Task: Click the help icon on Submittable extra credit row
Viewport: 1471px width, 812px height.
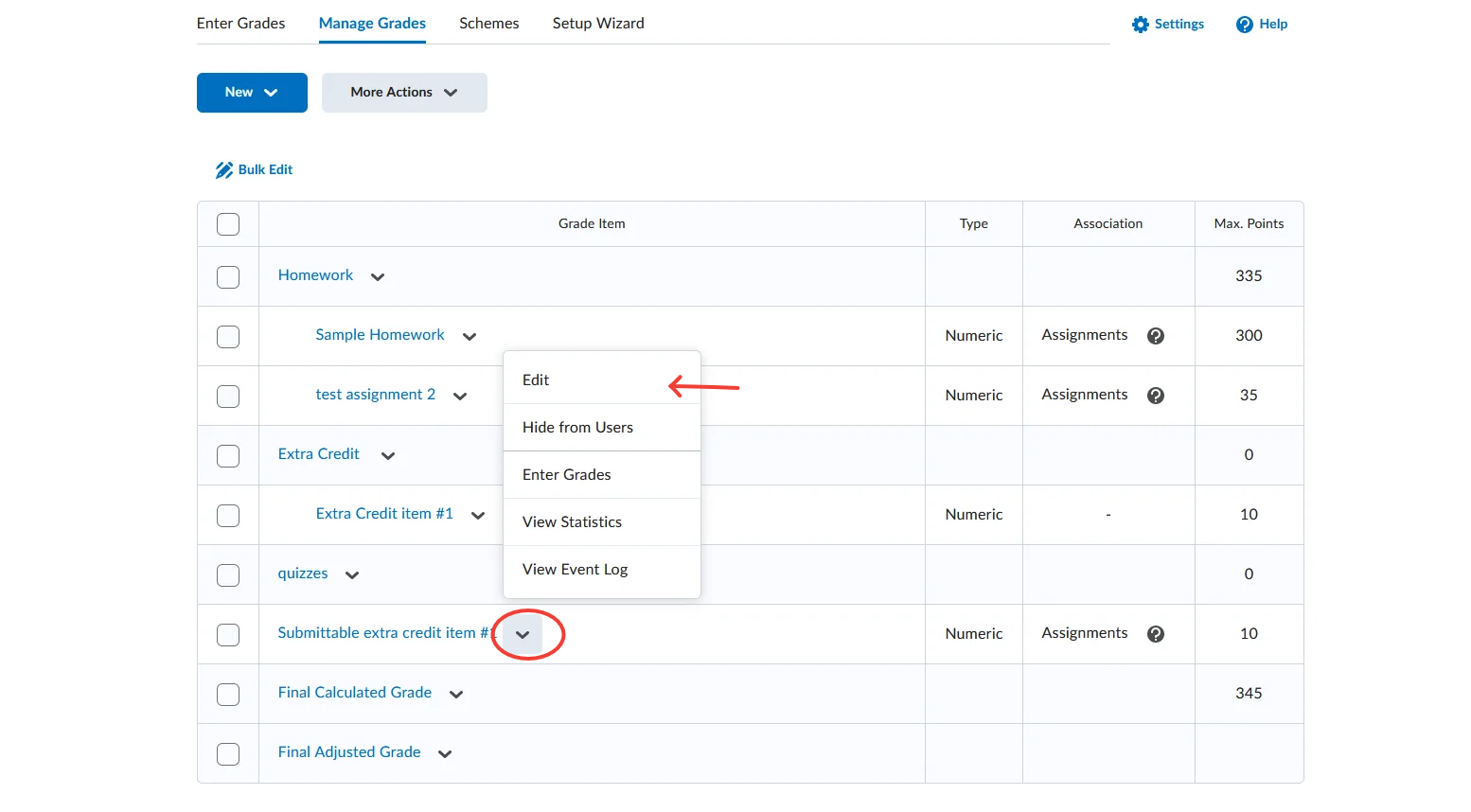Action: pos(1156,634)
